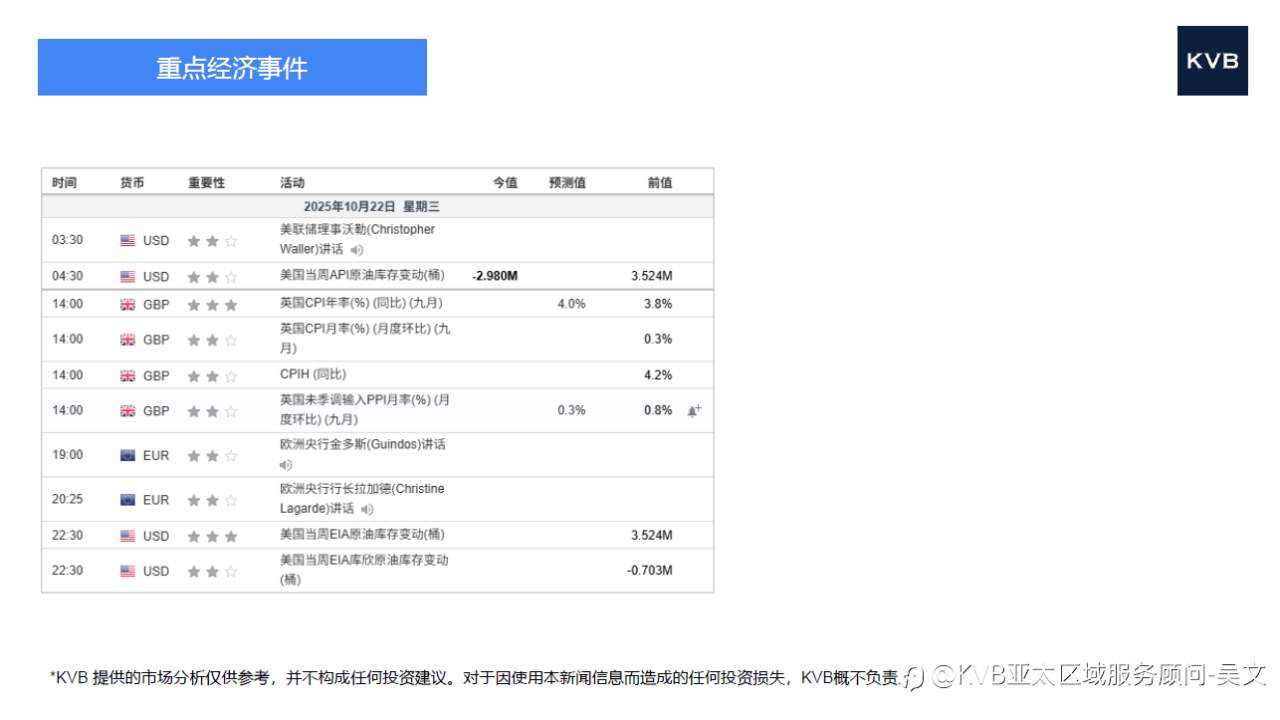This screenshot has height=720, width=1280.
Task: Expand the date header 2025年10月22日 星期三
Action: point(377,205)
